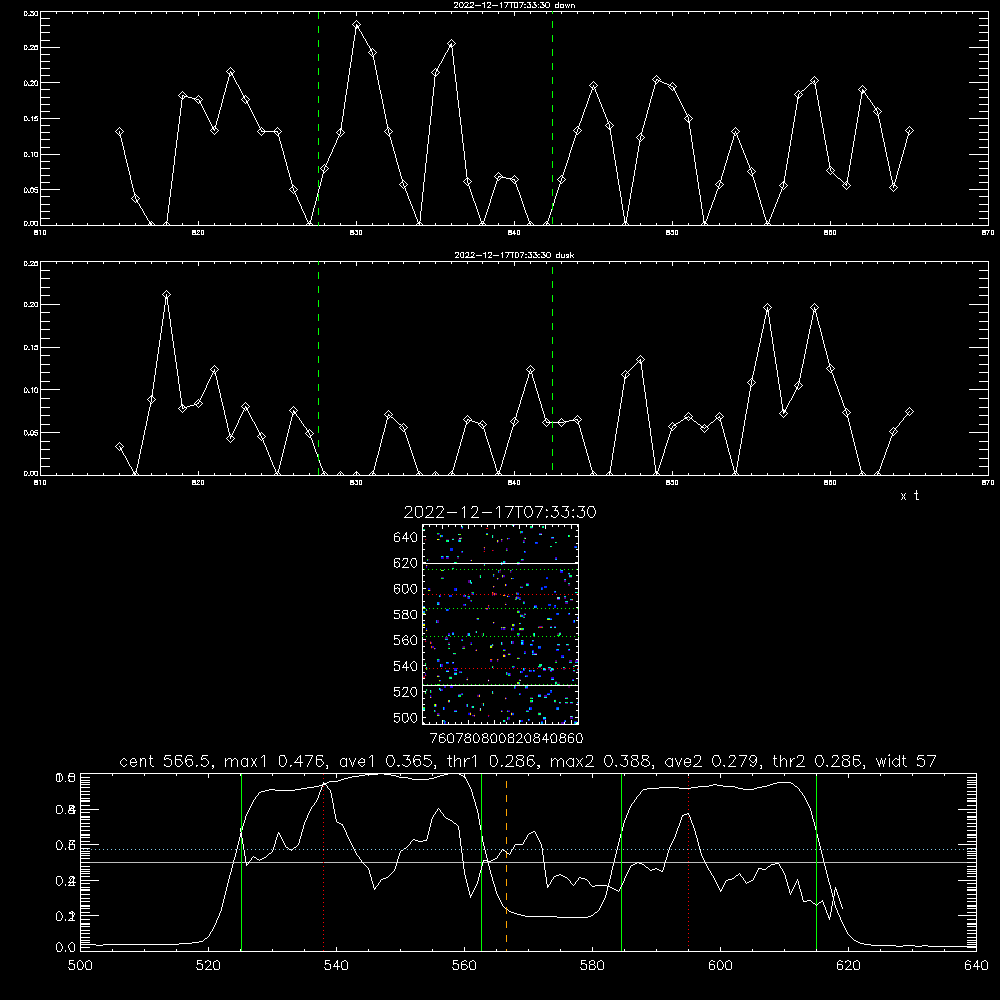Image resolution: width=1000 pixels, height=1000 pixels.
Task: Click the y-axis label 640 of the image panel
Action: click(406, 538)
